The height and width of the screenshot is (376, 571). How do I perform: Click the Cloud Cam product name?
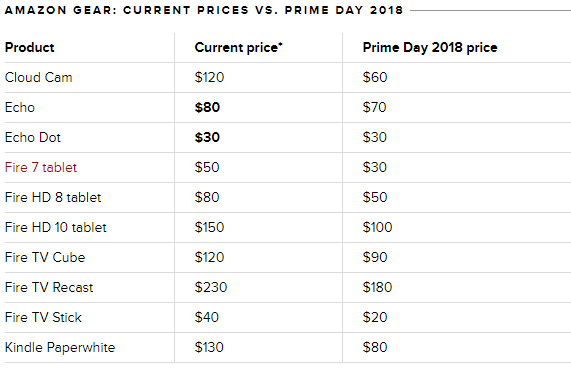pos(39,78)
